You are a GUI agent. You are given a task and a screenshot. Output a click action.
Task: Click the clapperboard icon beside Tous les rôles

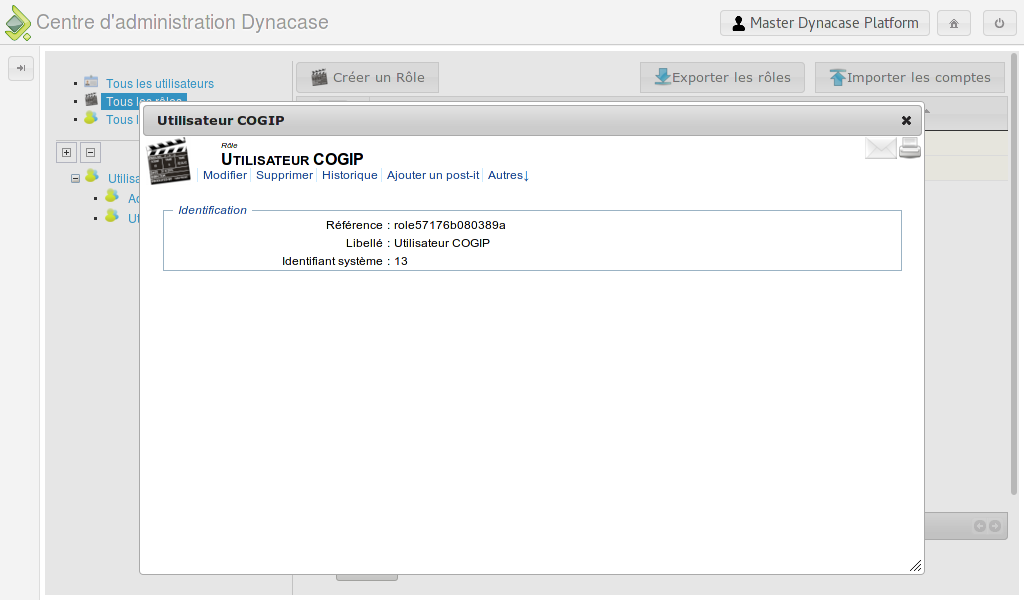[x=91, y=100]
